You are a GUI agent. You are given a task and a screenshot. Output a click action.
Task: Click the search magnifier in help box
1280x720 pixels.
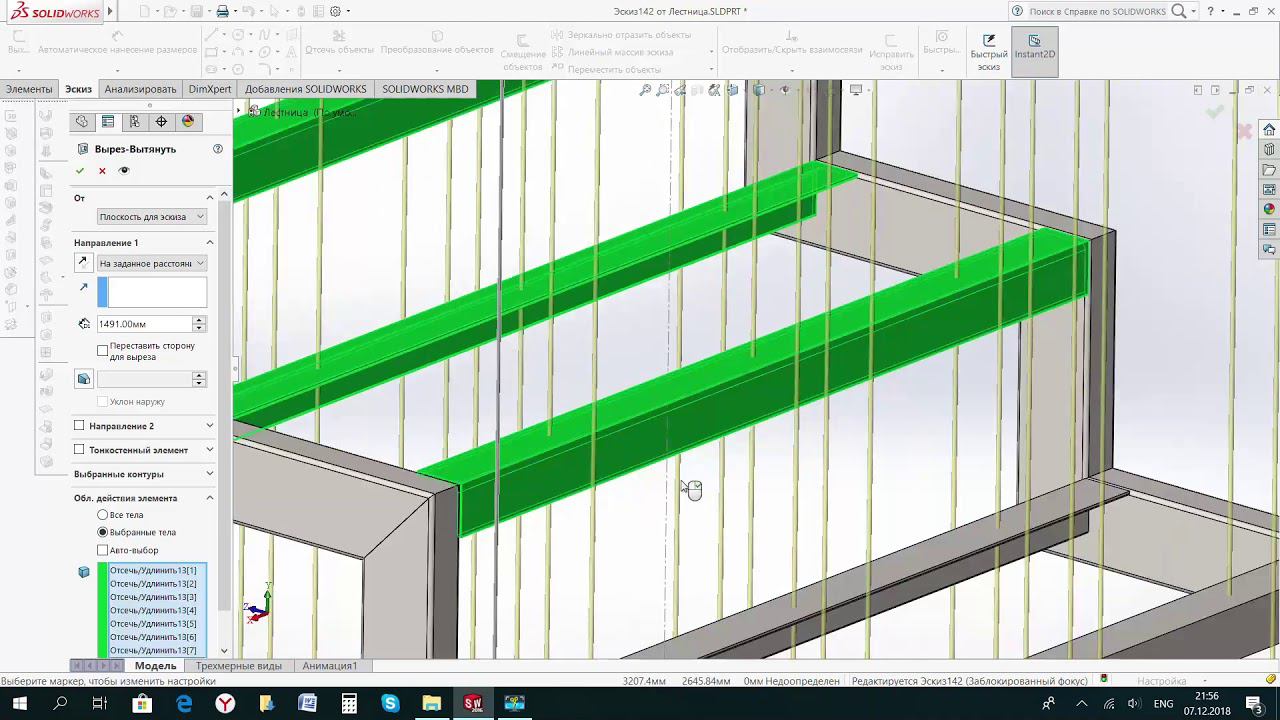pyautogui.click(x=1179, y=11)
